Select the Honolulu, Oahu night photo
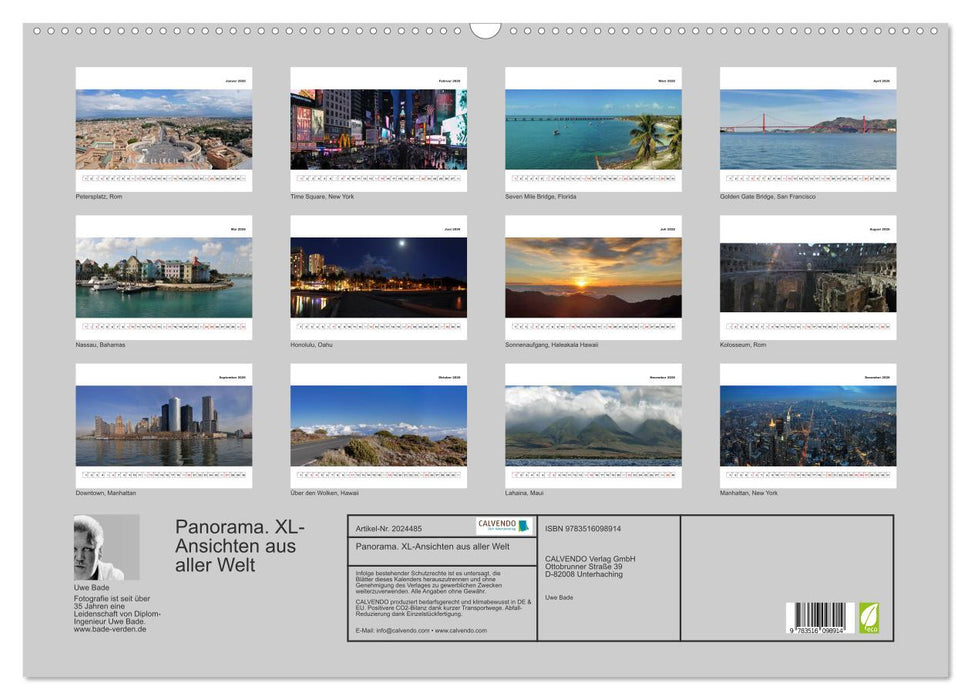Screen dimensions: 971x700 coord(378,277)
